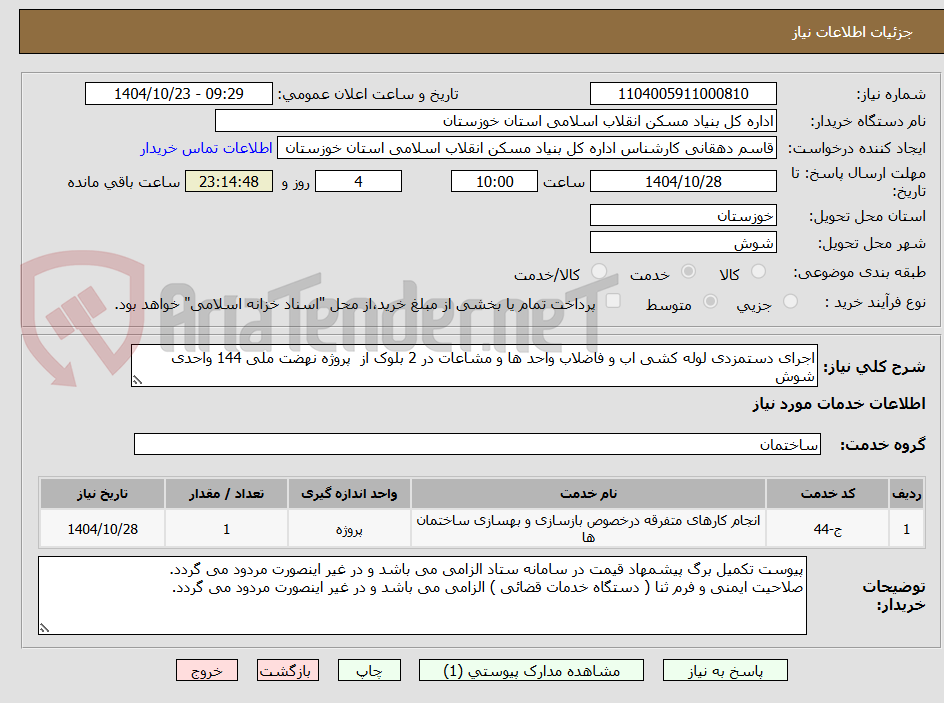This screenshot has height=703, width=944.
Task: Click the table date cell 1404/10/28
Action: pos(102,529)
